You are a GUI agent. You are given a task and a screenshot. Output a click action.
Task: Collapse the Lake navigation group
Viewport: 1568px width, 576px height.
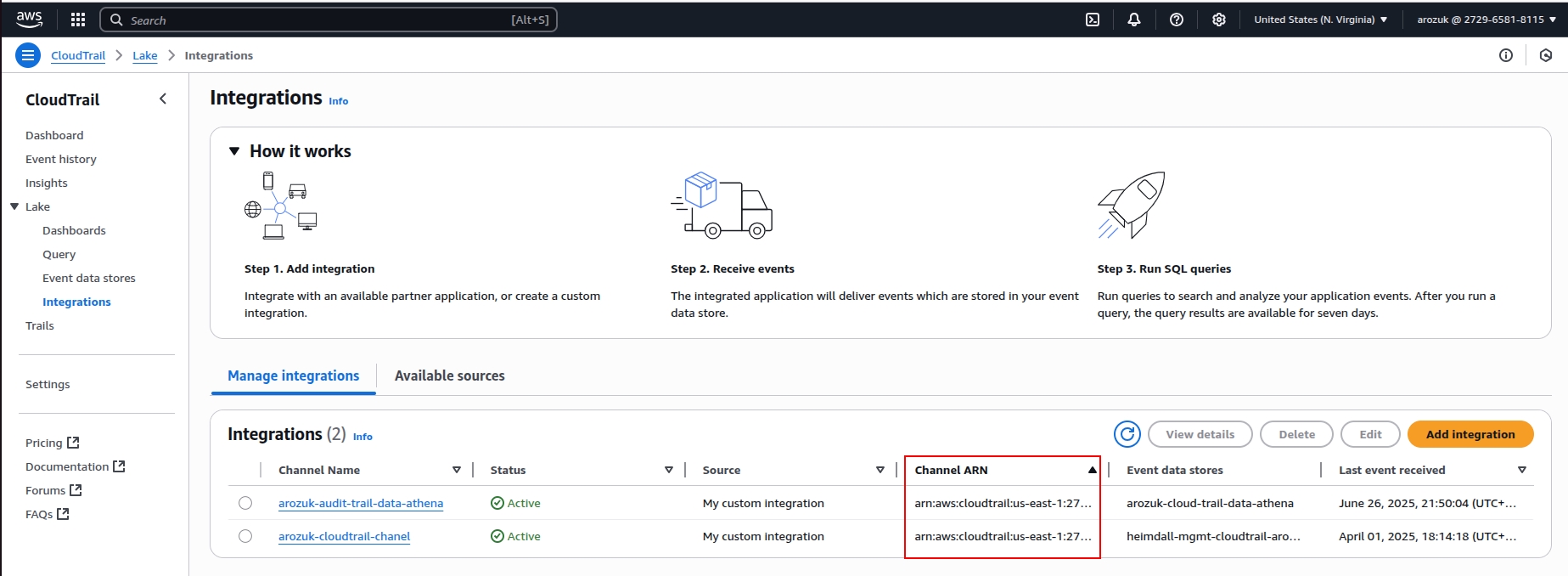[14, 206]
